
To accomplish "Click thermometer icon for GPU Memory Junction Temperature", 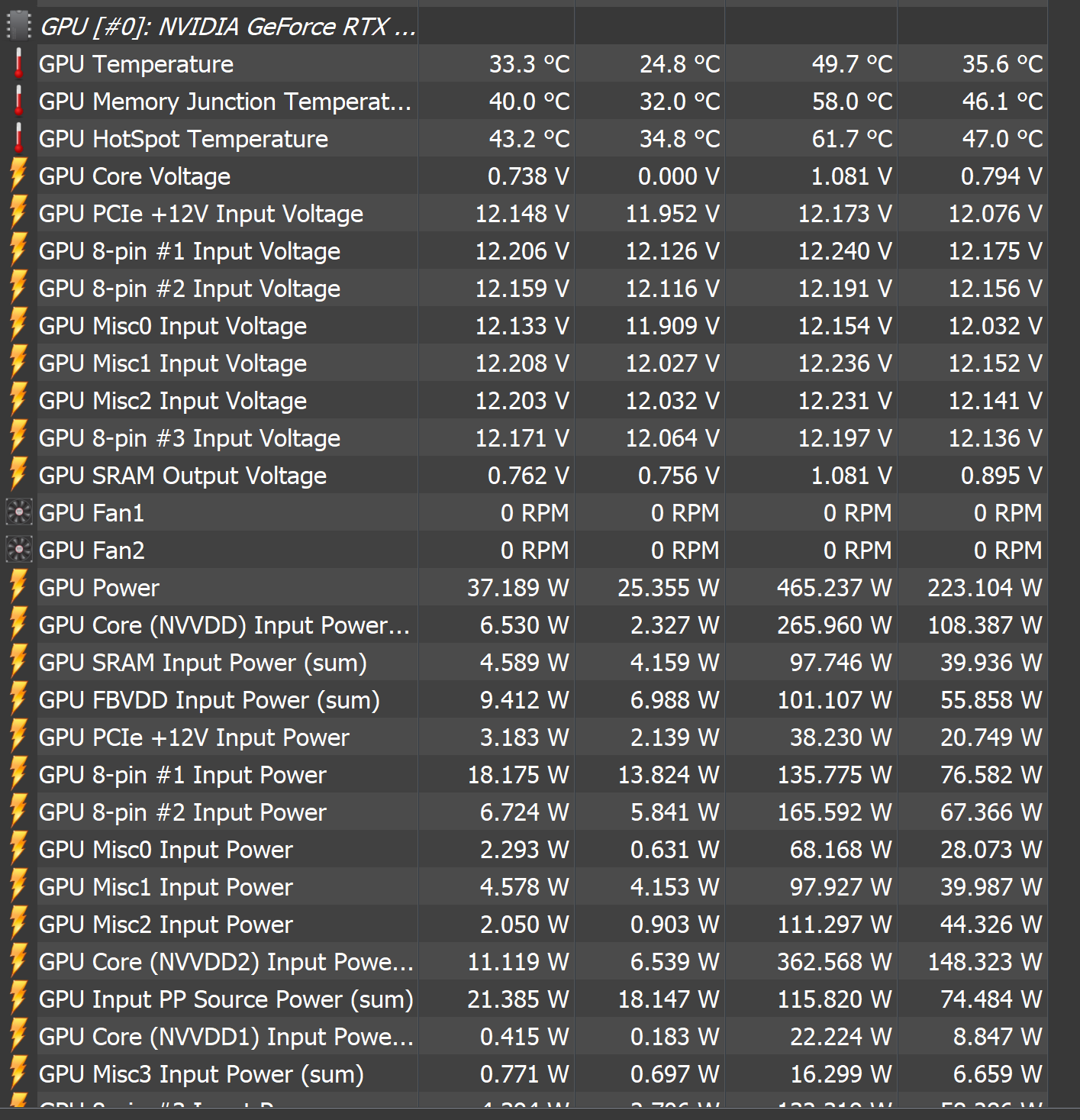I will [18, 102].
